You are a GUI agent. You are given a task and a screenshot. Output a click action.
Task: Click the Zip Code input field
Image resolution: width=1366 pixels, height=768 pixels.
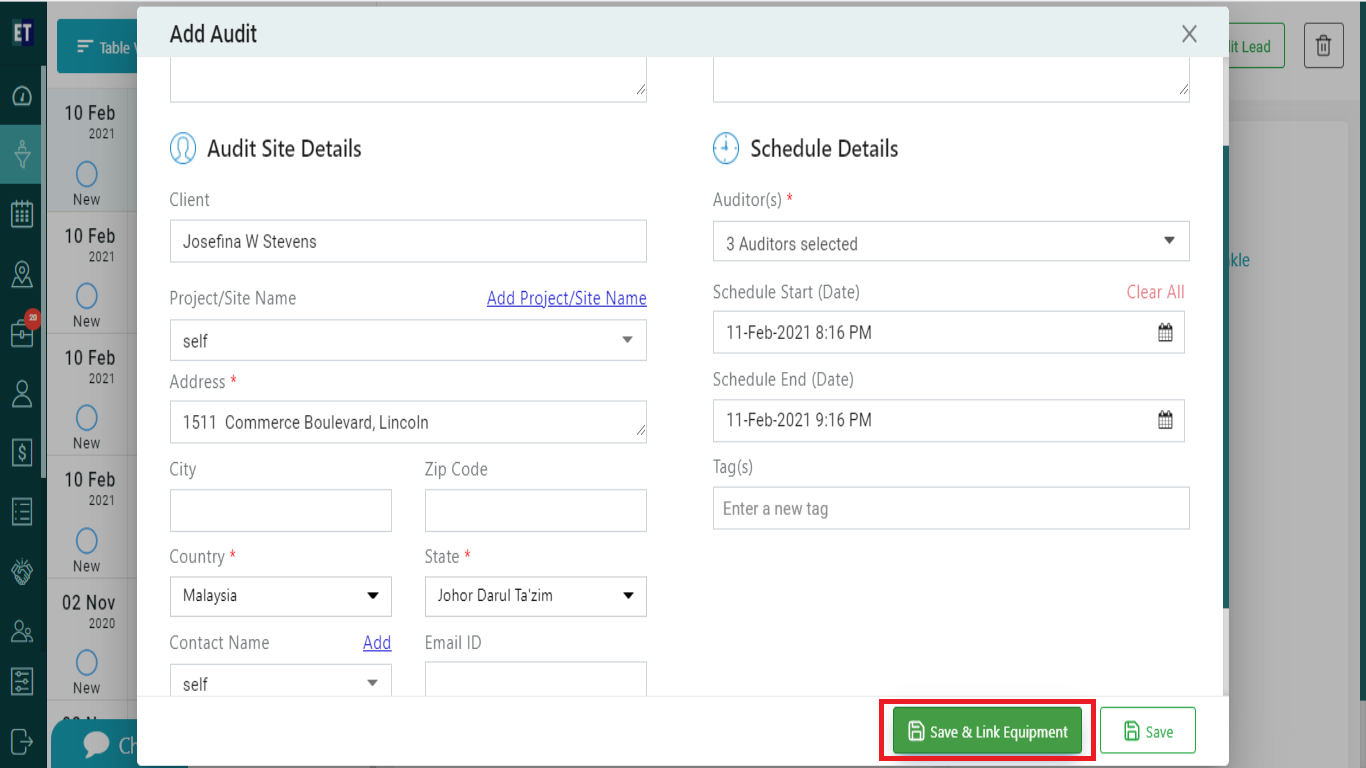[x=536, y=510]
